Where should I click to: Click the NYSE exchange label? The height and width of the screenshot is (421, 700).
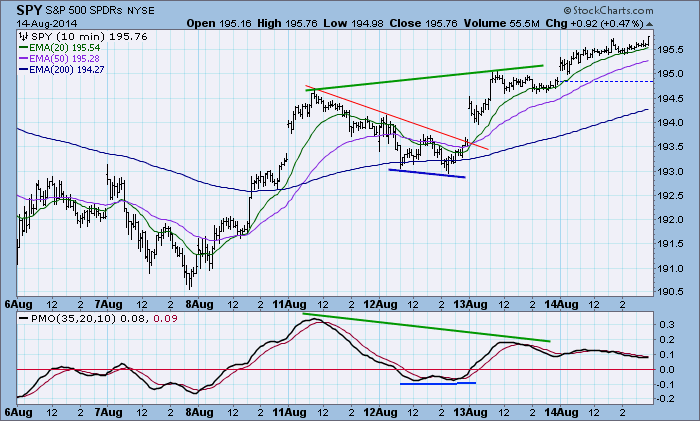pyautogui.click(x=141, y=11)
